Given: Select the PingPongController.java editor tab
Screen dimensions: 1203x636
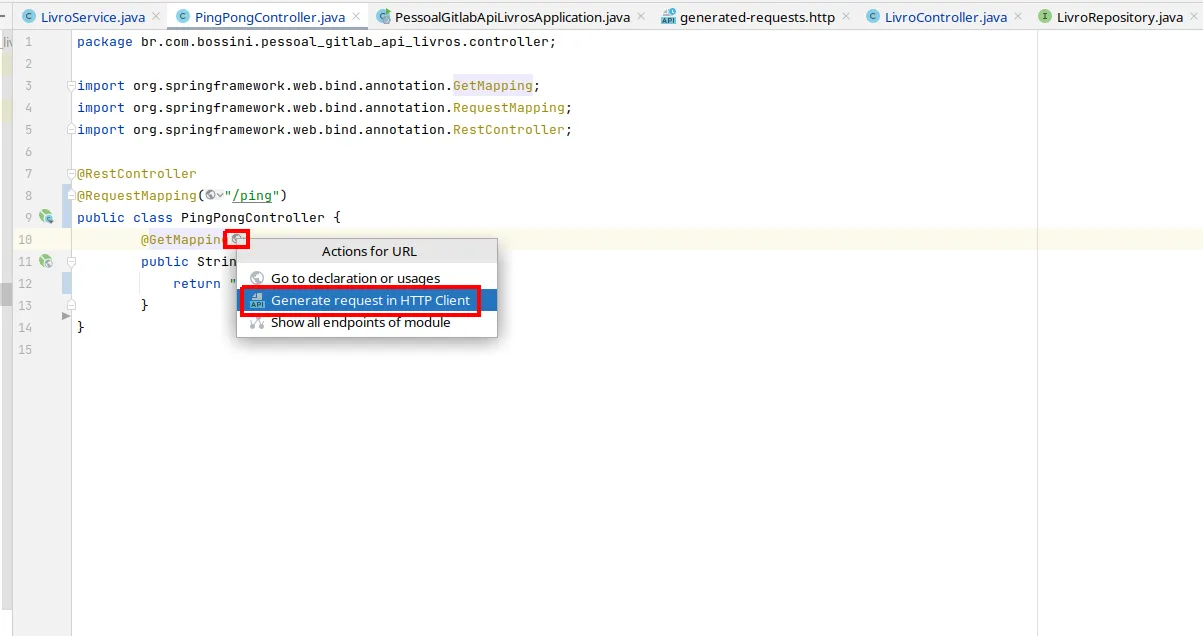Looking at the screenshot, I should point(270,17).
